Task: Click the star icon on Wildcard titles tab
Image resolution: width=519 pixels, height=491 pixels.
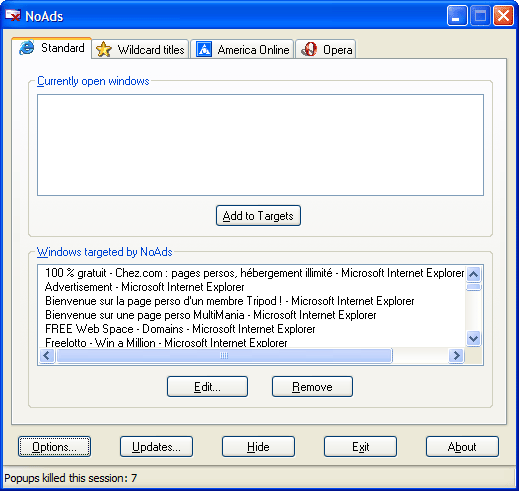Action: pyautogui.click(x=104, y=50)
